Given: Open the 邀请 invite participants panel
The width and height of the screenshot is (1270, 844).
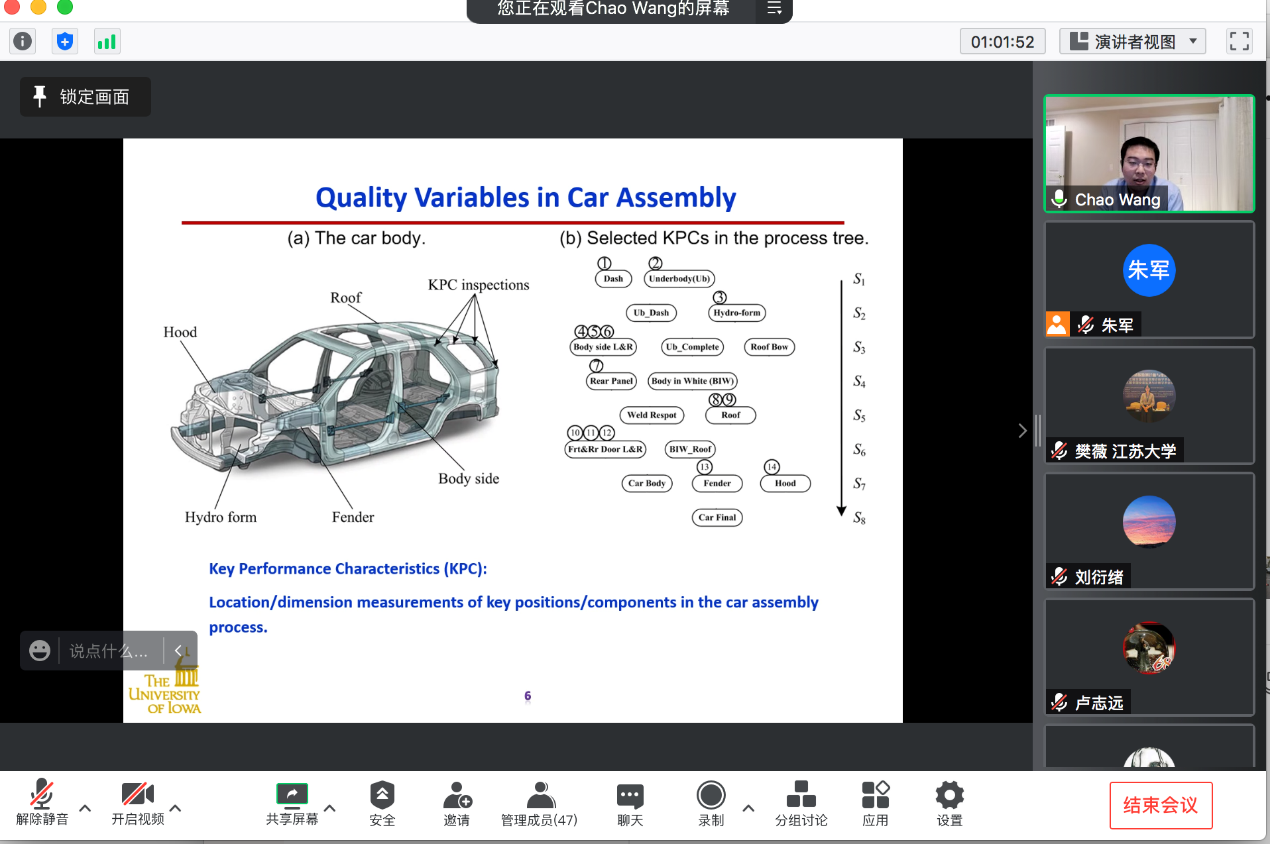Looking at the screenshot, I should click(457, 804).
